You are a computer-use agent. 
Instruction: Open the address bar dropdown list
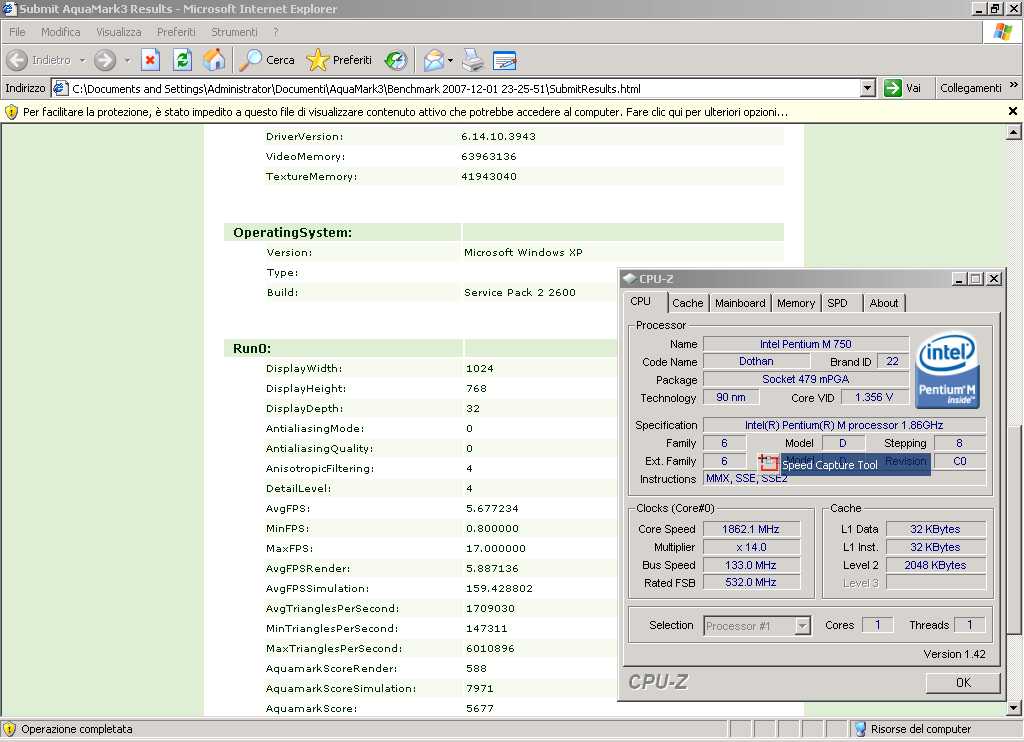(x=867, y=88)
